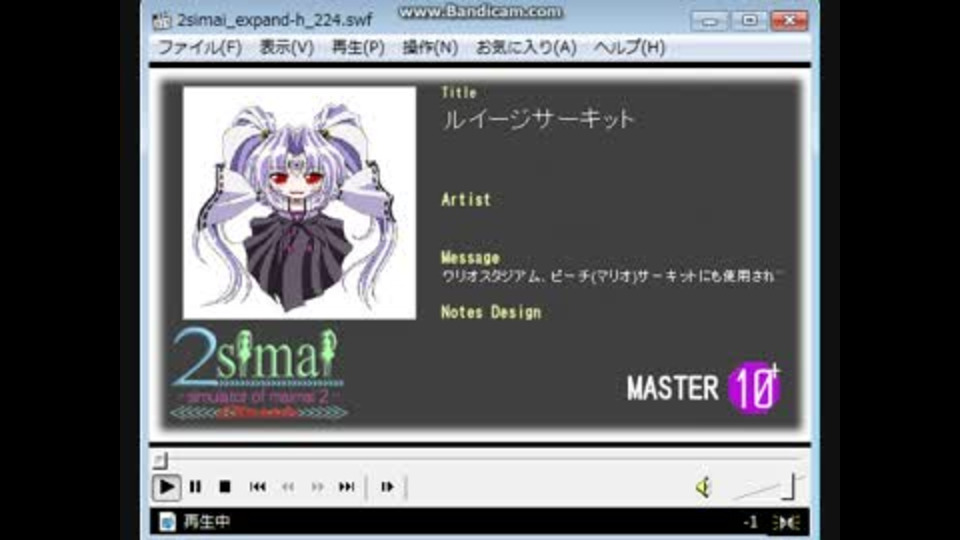The image size is (960, 540).
Task: Maximize the player window
Action: pos(749,21)
